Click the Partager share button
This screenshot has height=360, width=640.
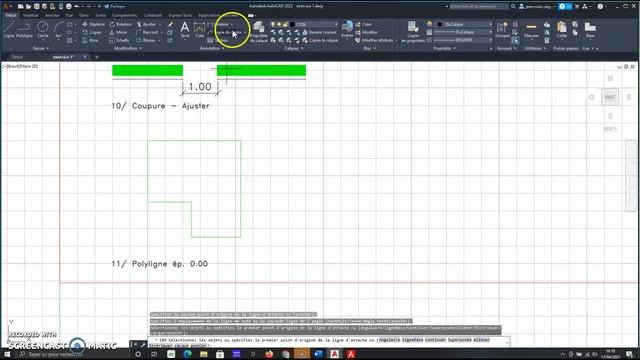115,7
